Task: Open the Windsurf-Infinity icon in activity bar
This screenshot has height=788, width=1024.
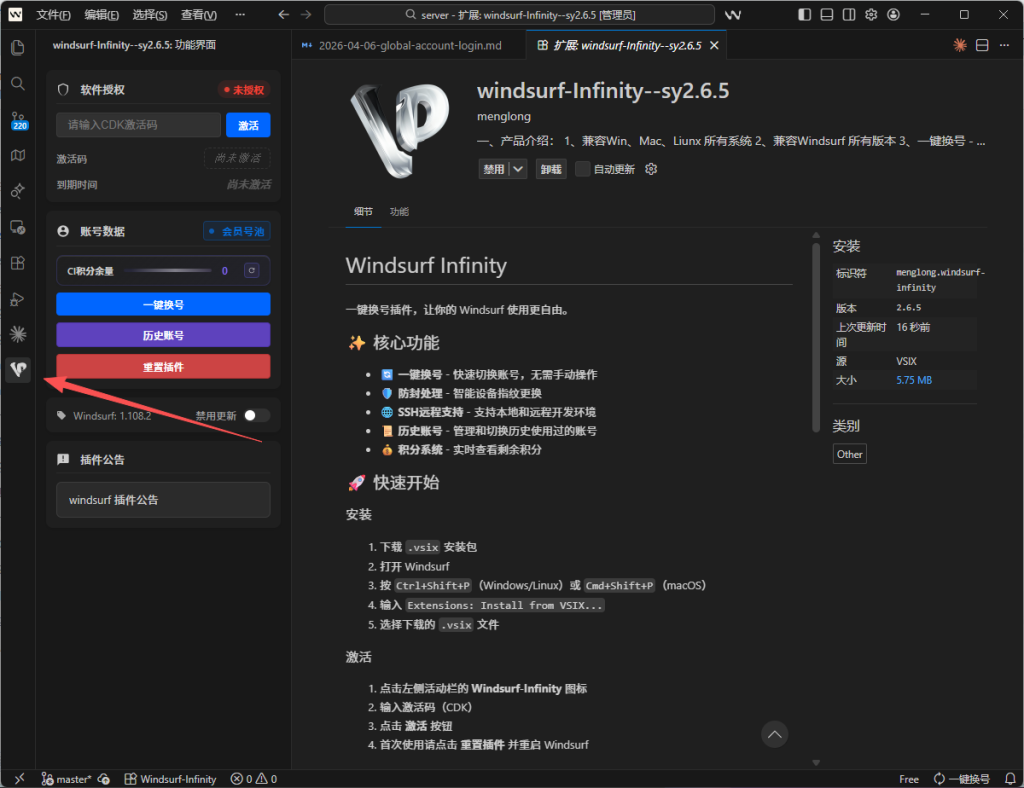Action: pyautogui.click(x=18, y=370)
